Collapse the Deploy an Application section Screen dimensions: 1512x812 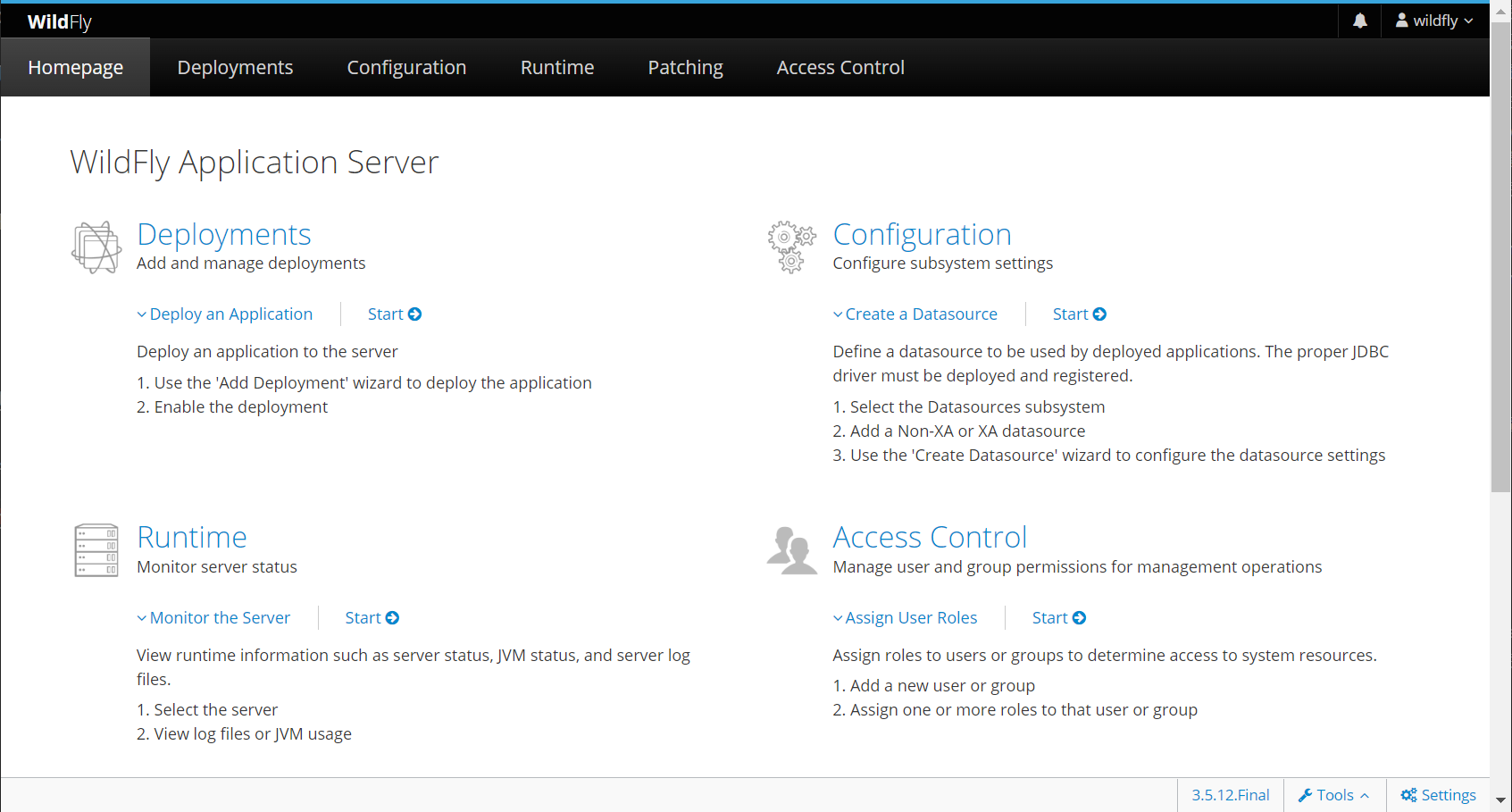[x=225, y=314]
